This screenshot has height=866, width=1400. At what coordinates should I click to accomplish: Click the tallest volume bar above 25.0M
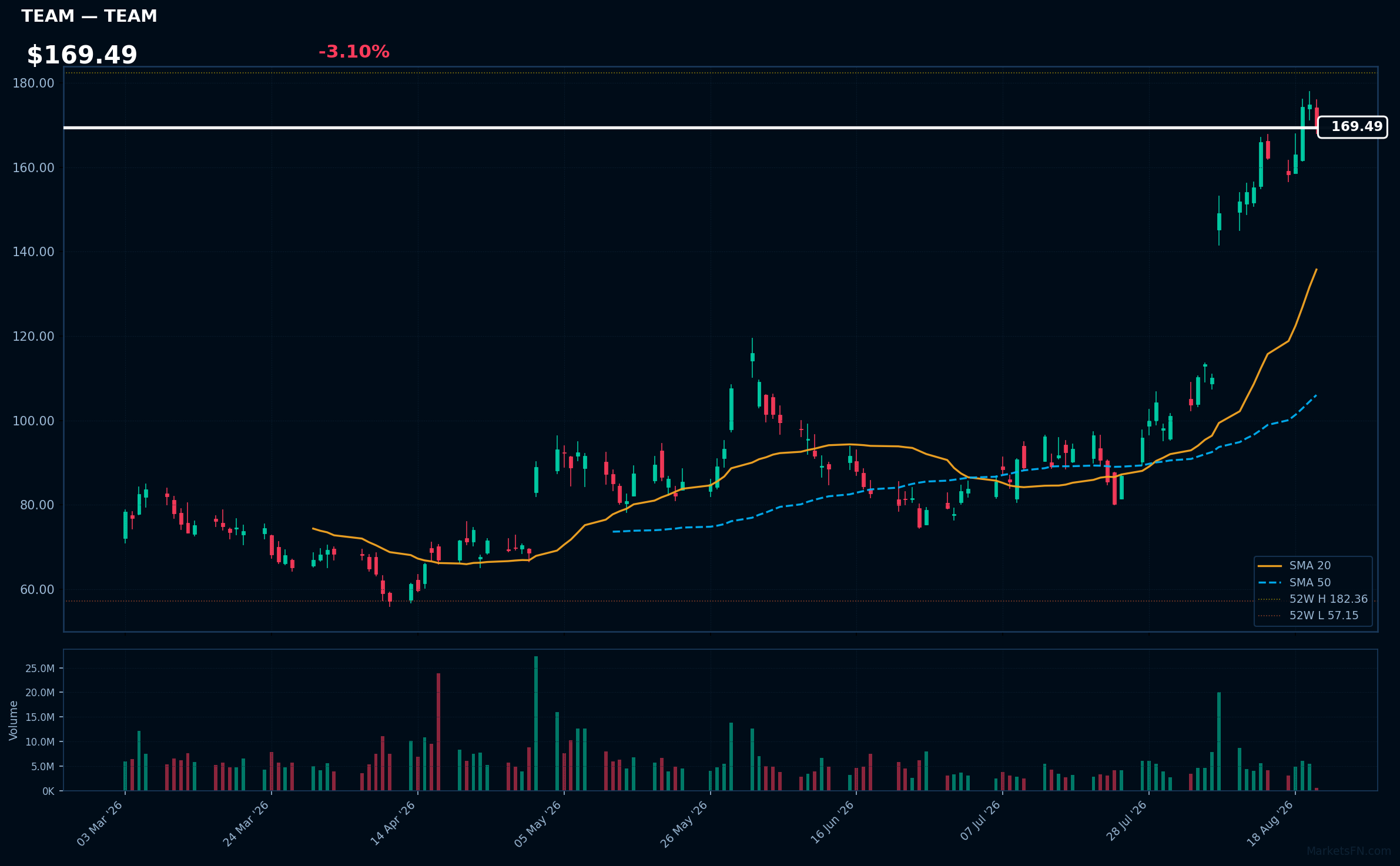click(536, 723)
